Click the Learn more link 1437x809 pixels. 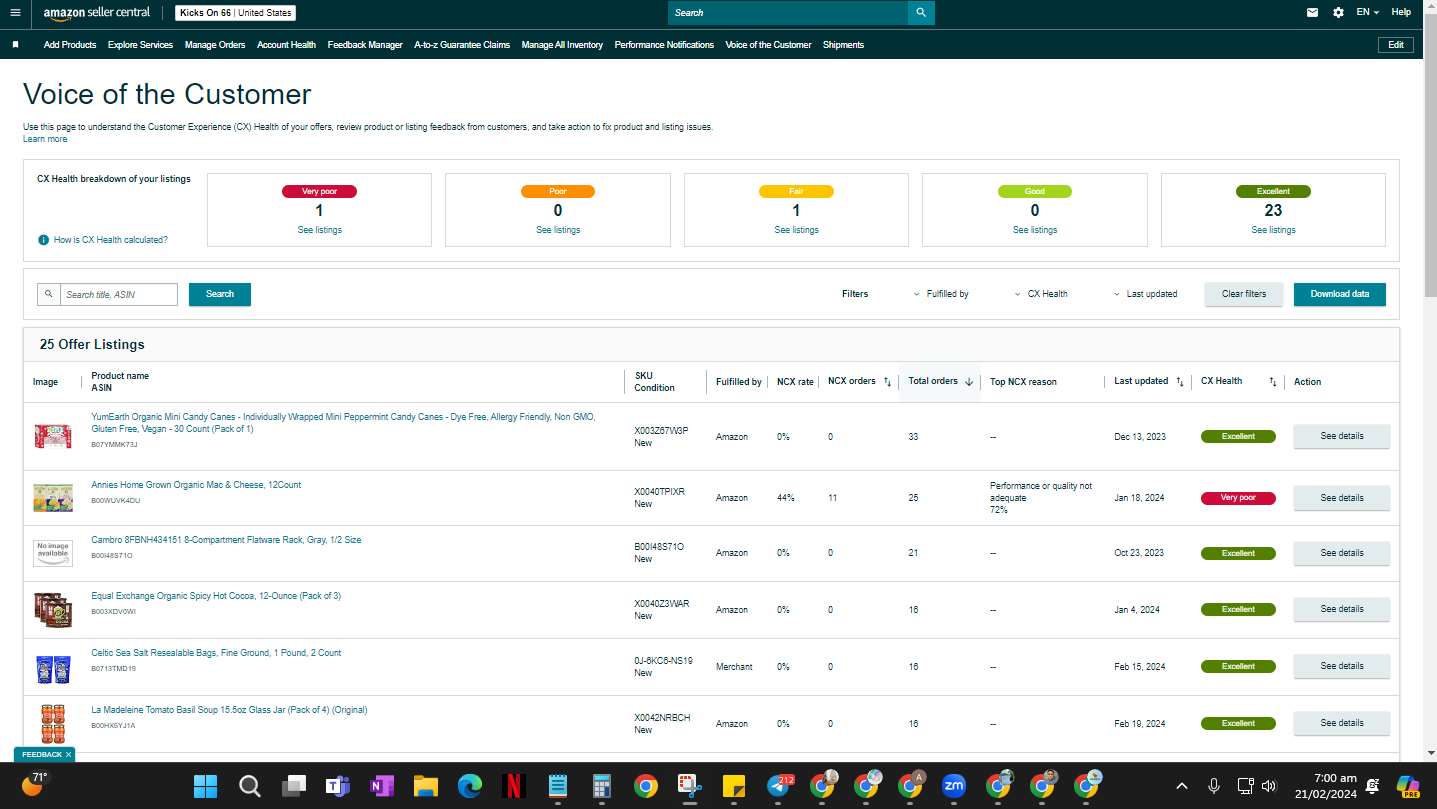45,139
